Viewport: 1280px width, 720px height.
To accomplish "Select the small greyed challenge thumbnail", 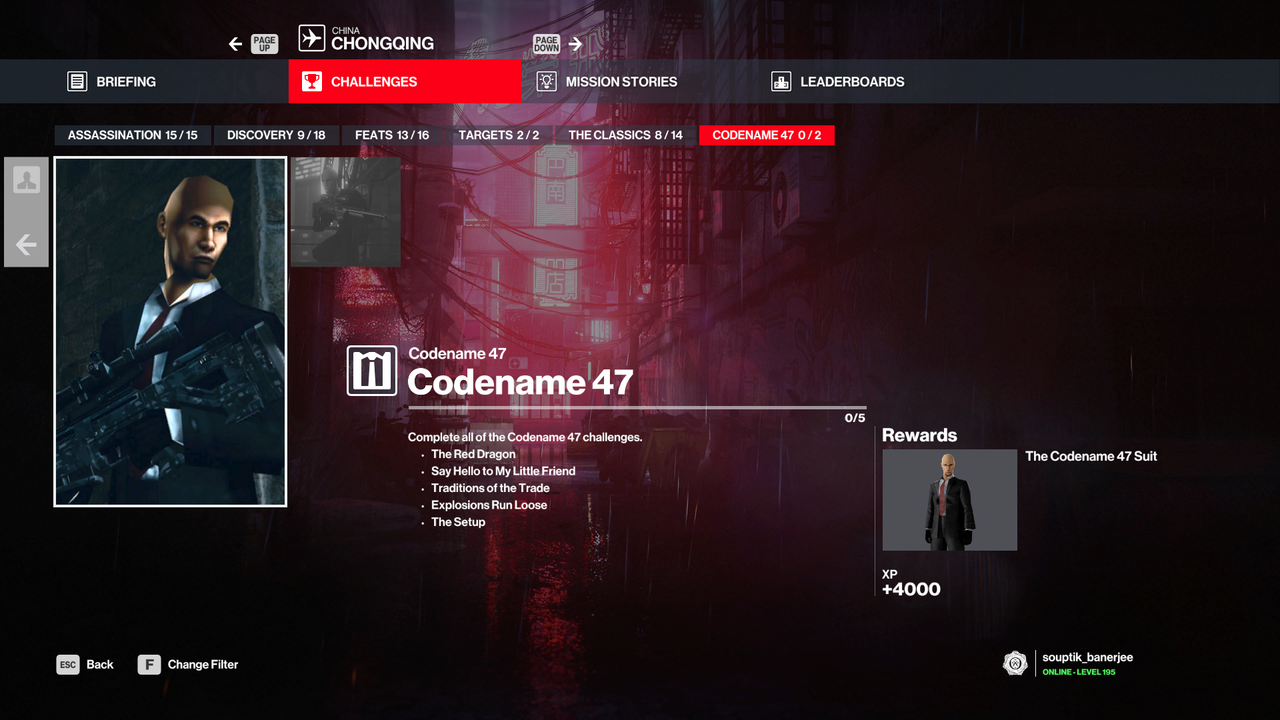I will 346,212.
